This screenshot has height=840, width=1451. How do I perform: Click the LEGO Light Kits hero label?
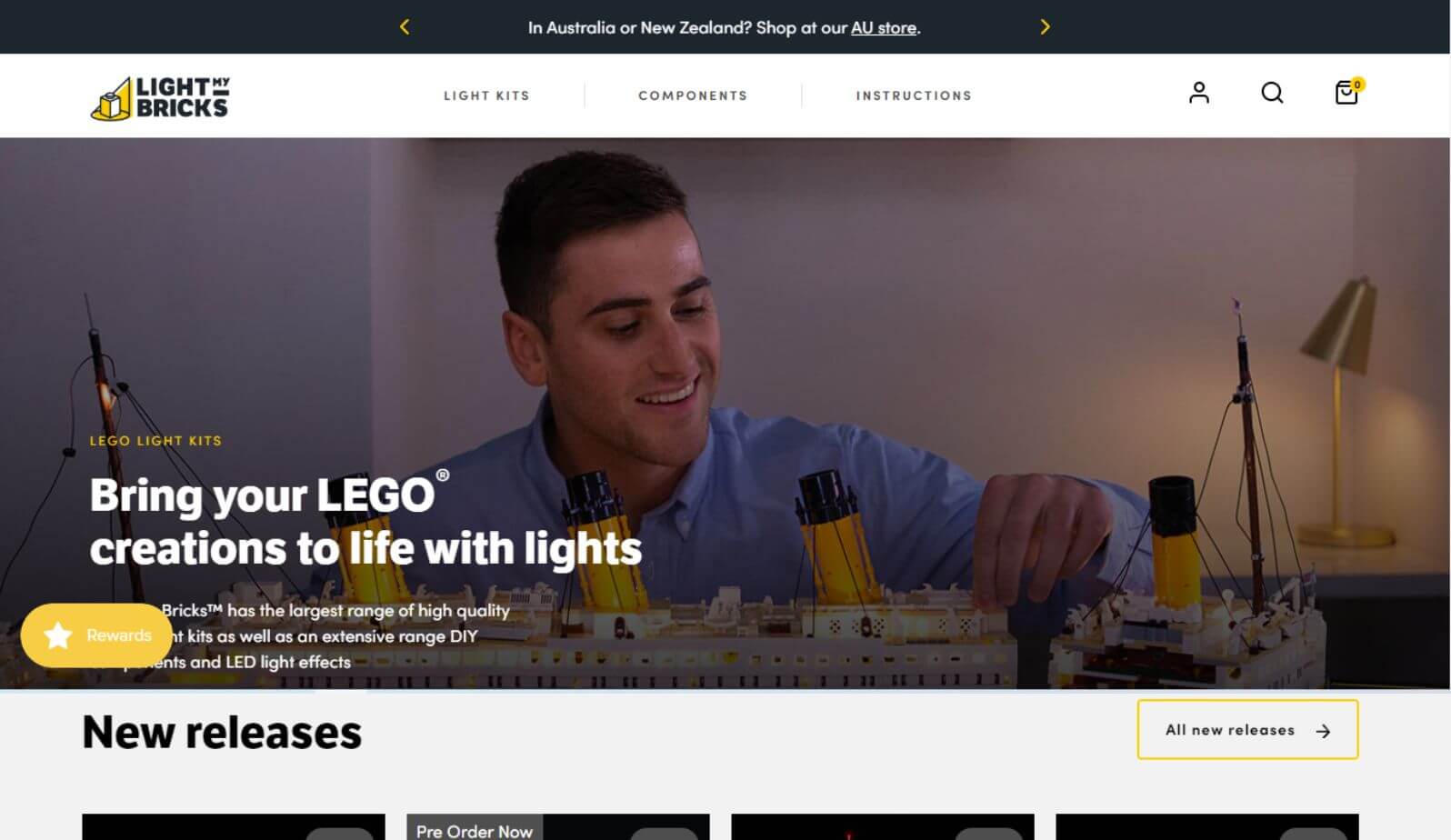(x=155, y=441)
